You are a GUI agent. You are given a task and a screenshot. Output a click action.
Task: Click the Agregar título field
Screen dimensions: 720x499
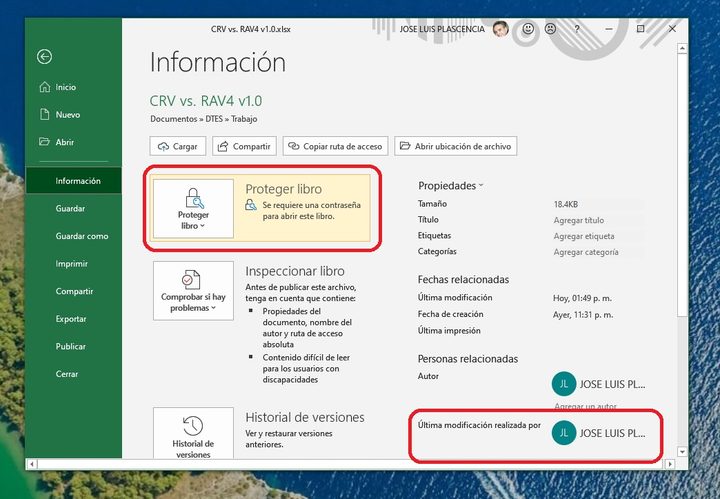point(598,220)
